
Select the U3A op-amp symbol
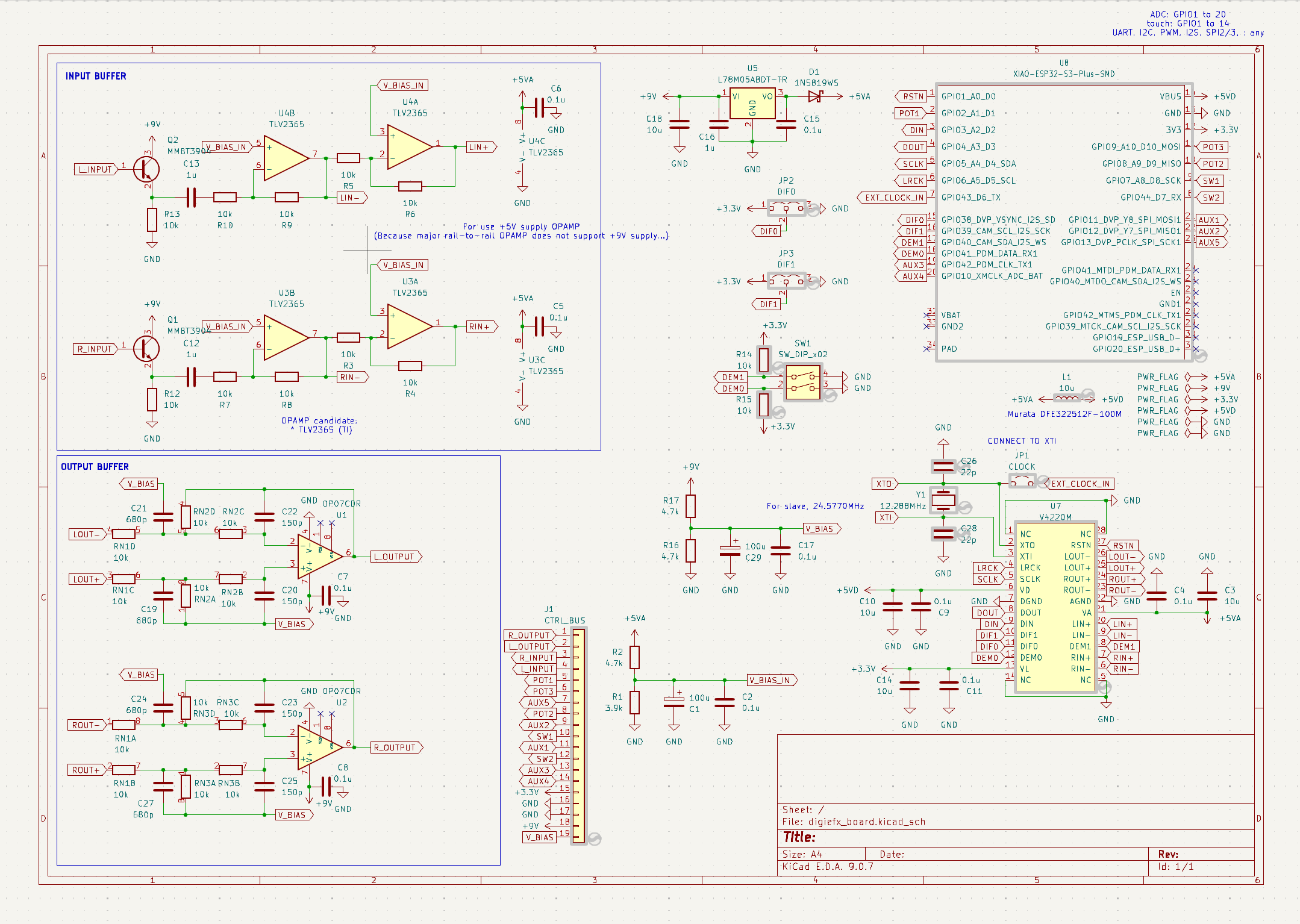coord(410,326)
